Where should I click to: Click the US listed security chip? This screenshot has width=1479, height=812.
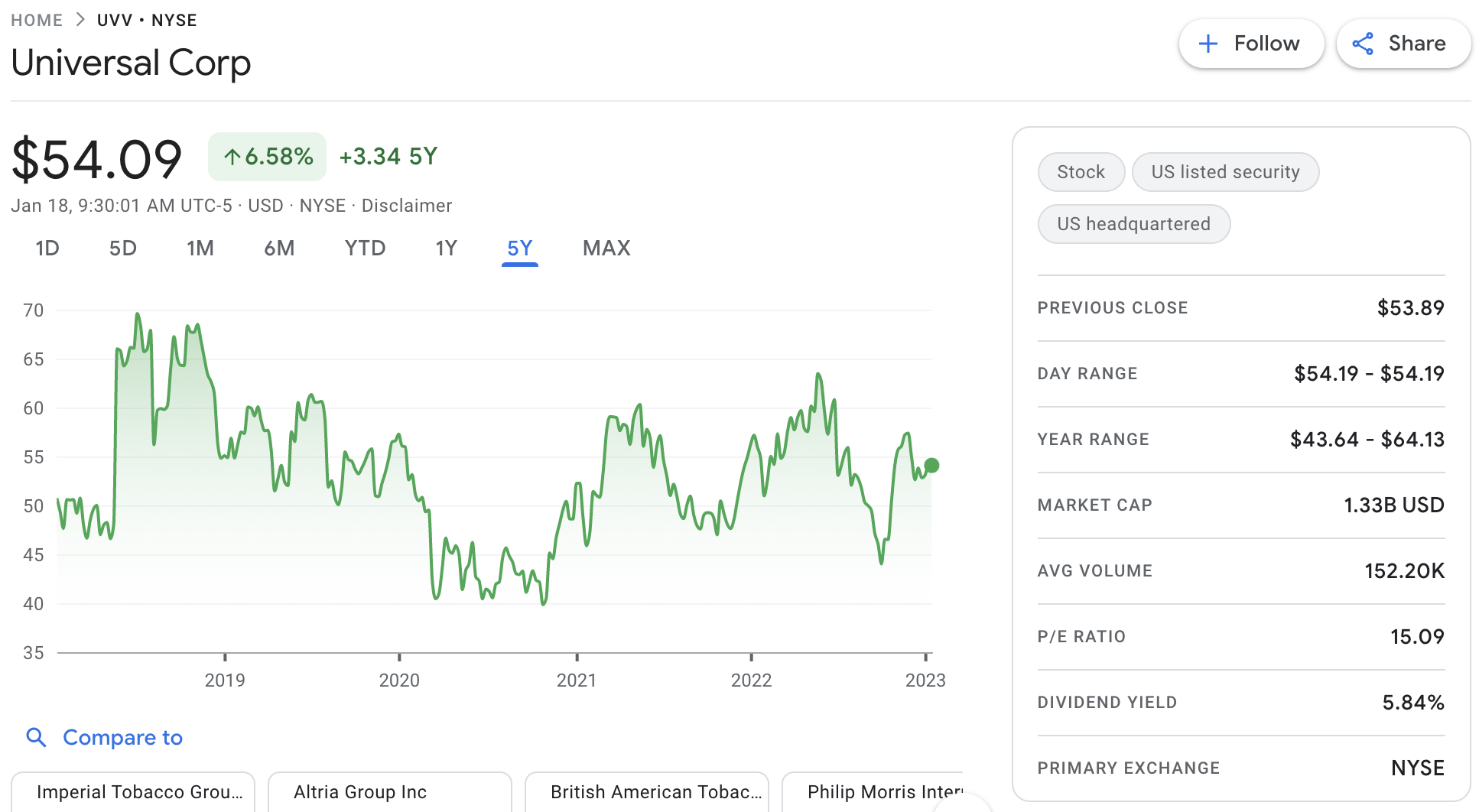(1225, 172)
